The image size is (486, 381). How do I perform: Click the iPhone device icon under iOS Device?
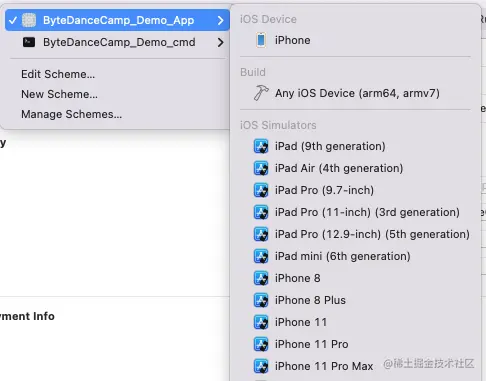pyautogui.click(x=261, y=40)
